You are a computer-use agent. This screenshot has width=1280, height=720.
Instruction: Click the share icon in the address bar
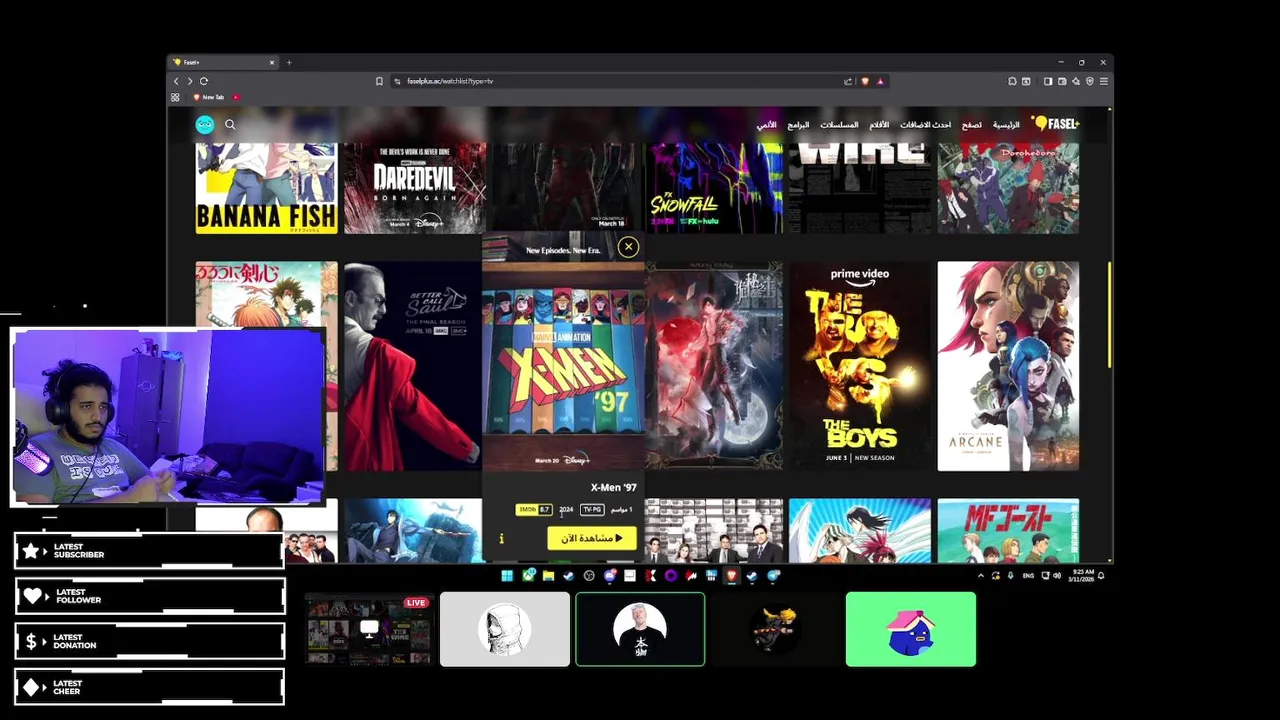click(848, 81)
